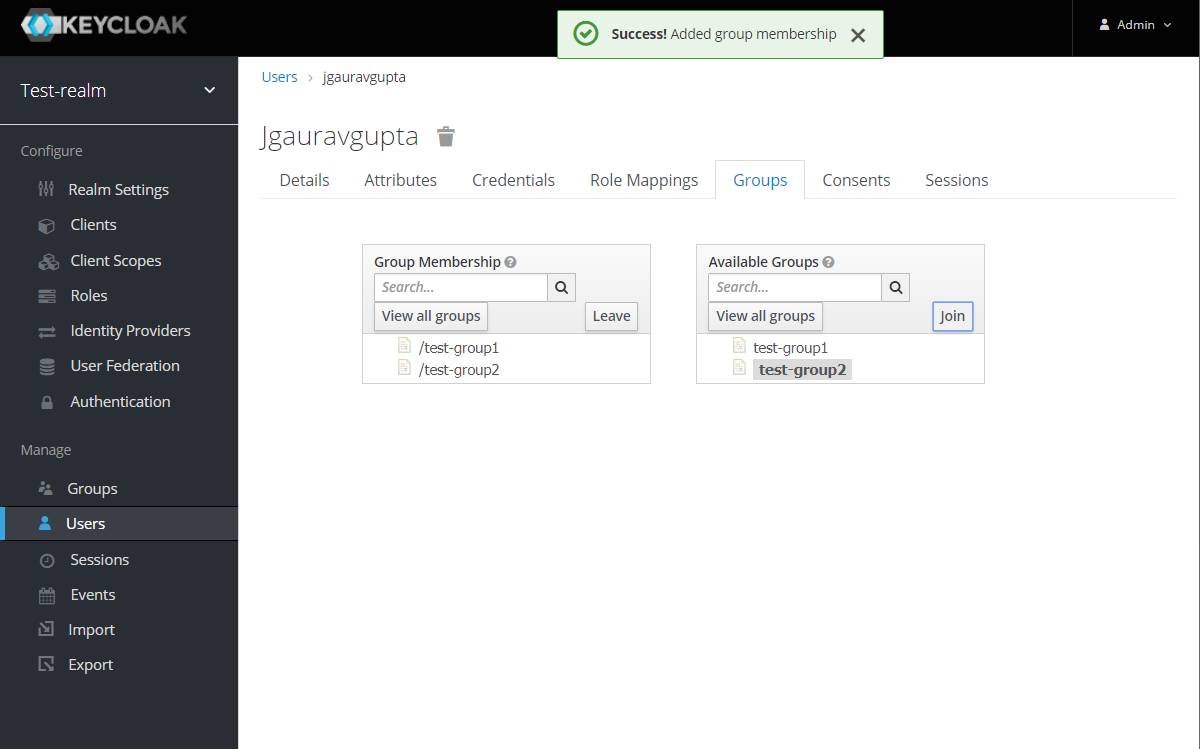
Task: Select test-group1 in Available Groups tree
Action: point(790,348)
